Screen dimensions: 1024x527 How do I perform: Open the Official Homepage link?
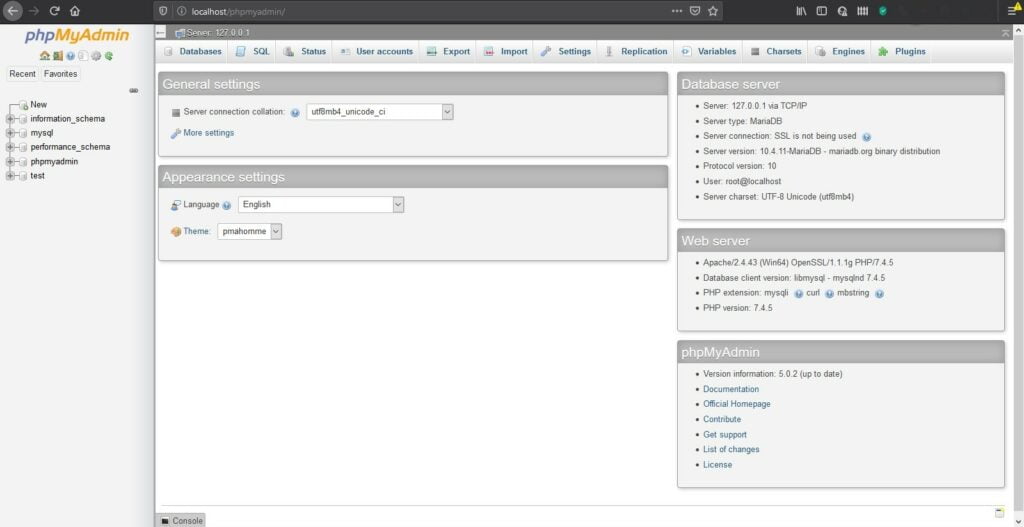pyautogui.click(x=737, y=404)
